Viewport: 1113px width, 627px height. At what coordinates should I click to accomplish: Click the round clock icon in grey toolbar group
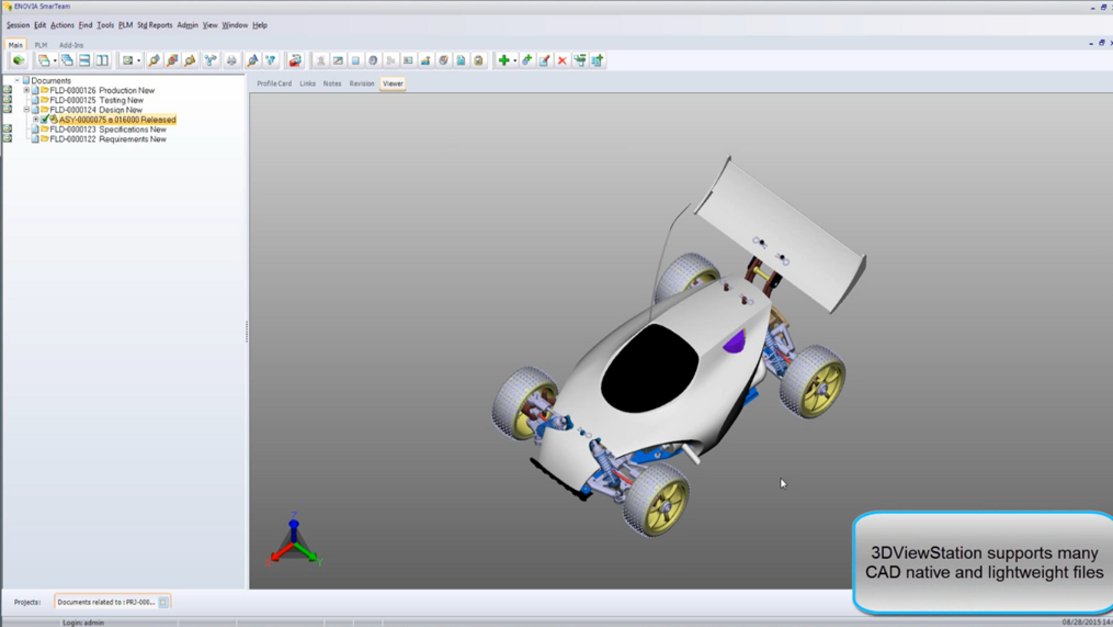tap(373, 60)
